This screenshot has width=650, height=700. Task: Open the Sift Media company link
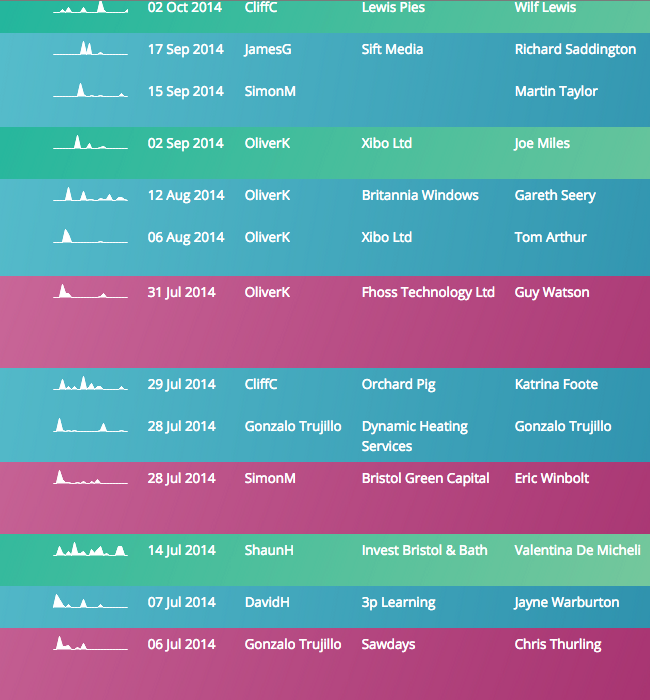click(392, 49)
